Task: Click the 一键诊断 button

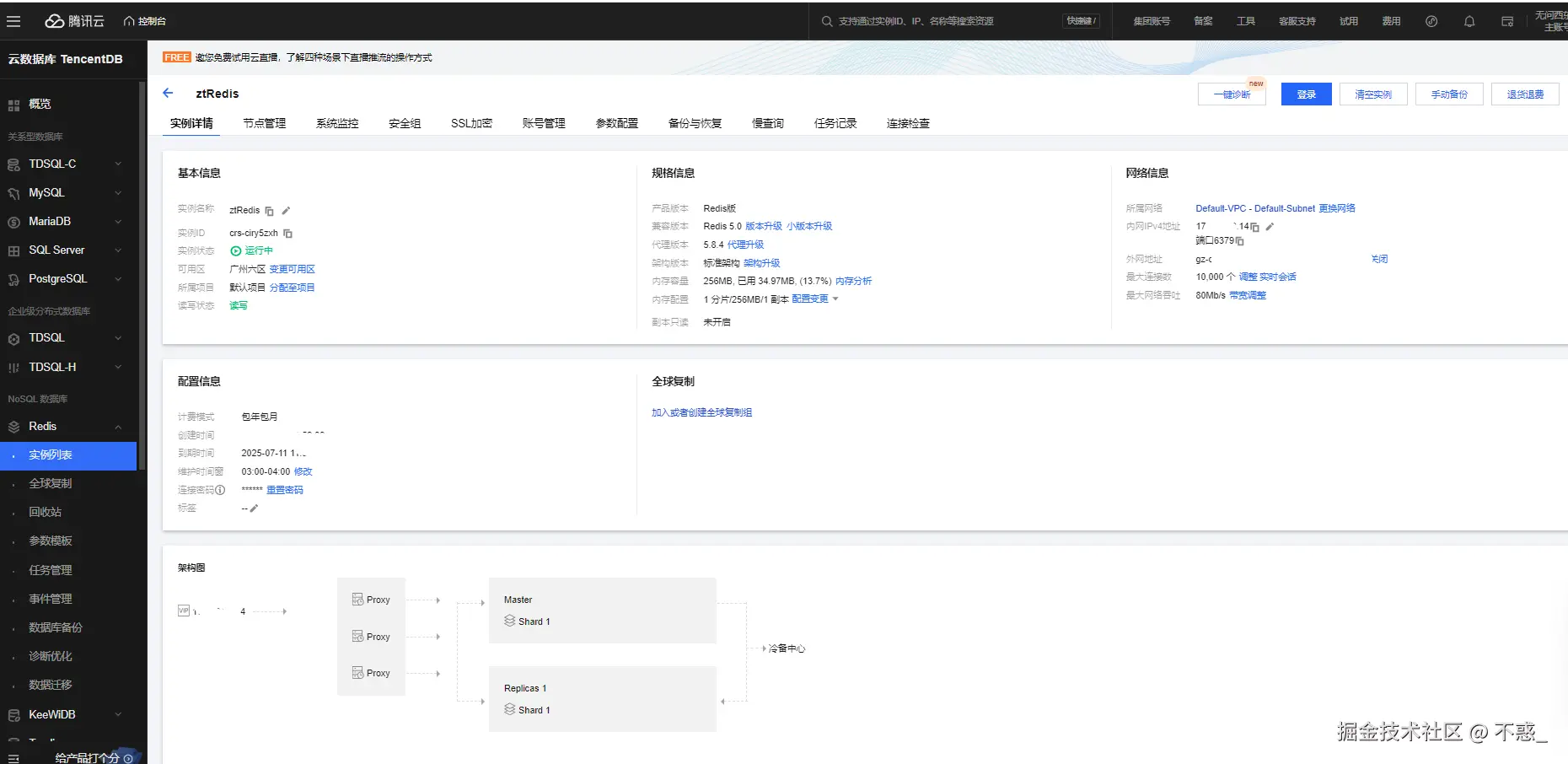Action: tap(1232, 94)
